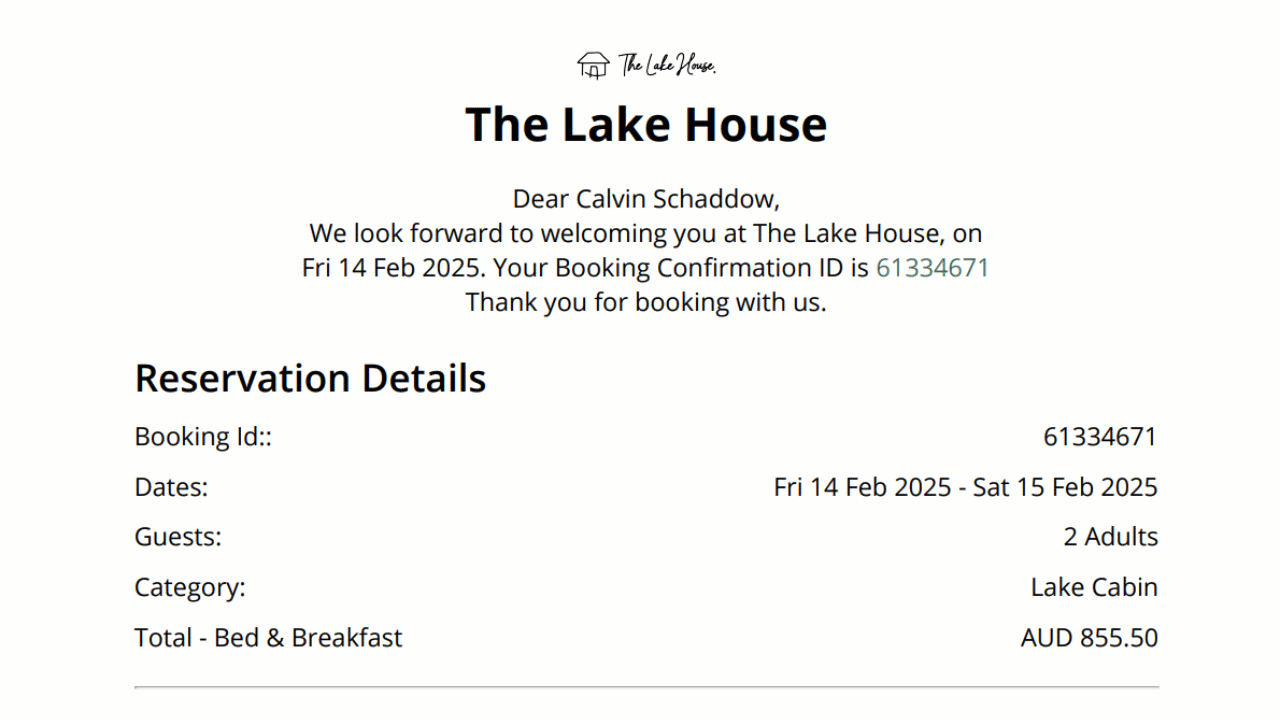Click the Thank you for booking line
Screen dimensions: 1280x720
tap(646, 302)
